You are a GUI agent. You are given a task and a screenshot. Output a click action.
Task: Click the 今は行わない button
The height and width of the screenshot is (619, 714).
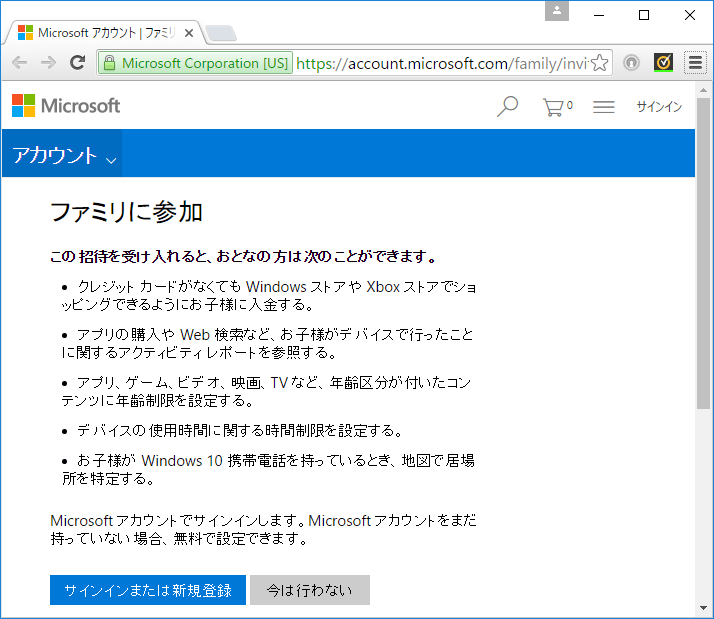click(310, 590)
